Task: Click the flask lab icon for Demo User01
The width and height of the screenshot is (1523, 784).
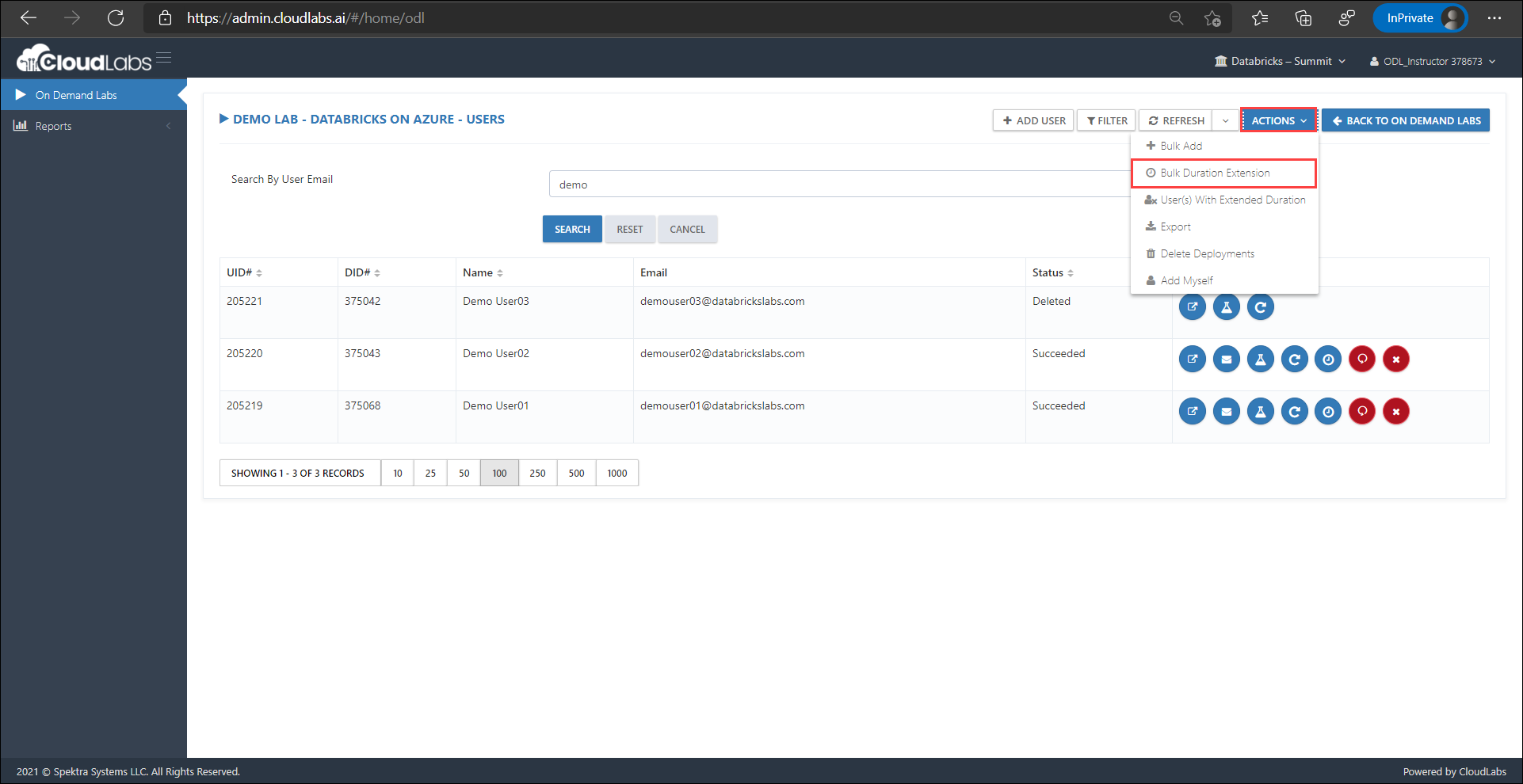Action: pos(1260,411)
